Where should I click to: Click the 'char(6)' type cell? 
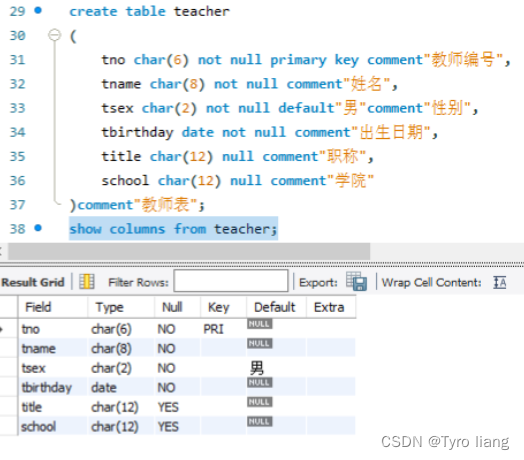(x=121, y=329)
